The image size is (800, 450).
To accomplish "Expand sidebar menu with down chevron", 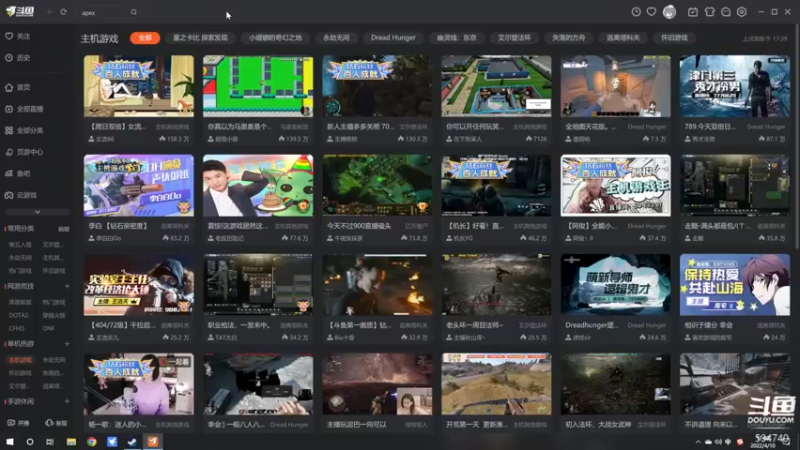I will [37, 212].
